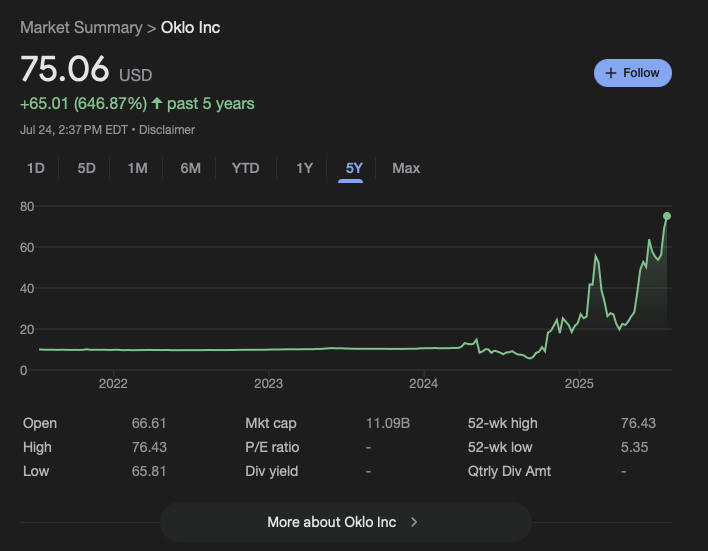This screenshot has width=708, height=551.
Task: Click the Low value 65.81
Action: pyautogui.click(x=149, y=471)
